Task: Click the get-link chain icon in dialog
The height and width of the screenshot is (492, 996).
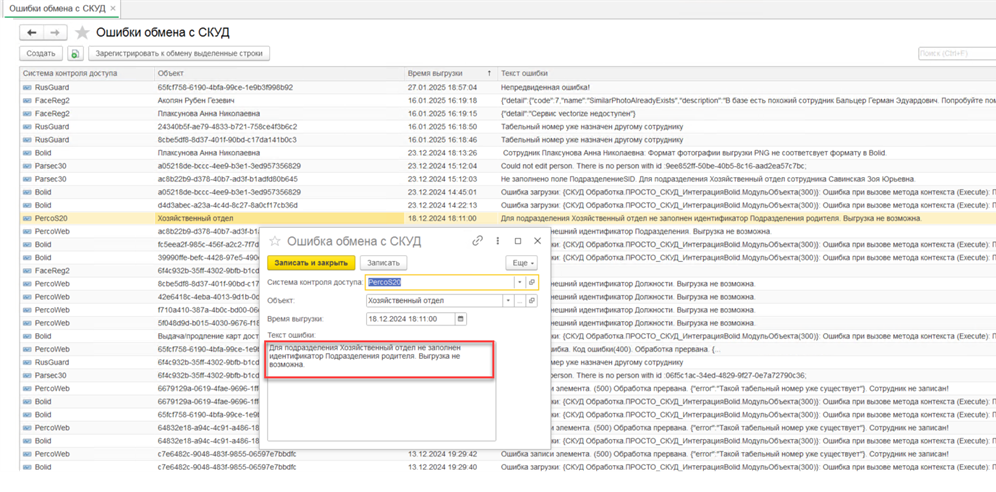Action: pos(478,241)
